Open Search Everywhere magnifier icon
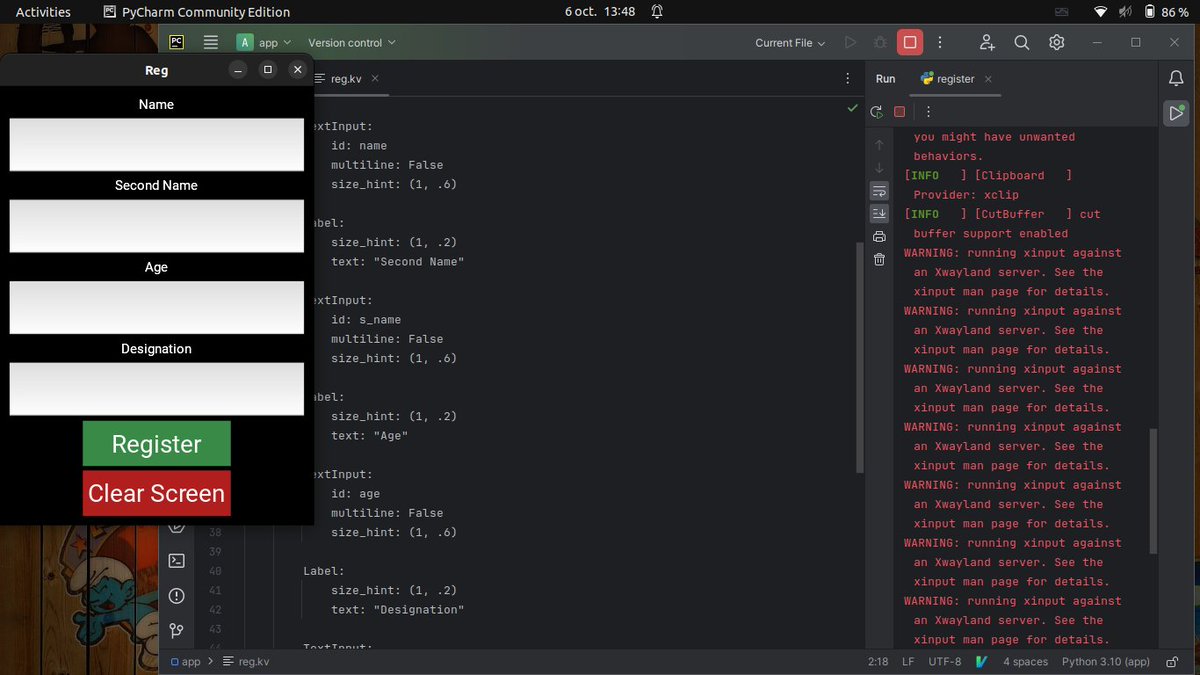Screen dimensions: 1200x675 point(1022,42)
